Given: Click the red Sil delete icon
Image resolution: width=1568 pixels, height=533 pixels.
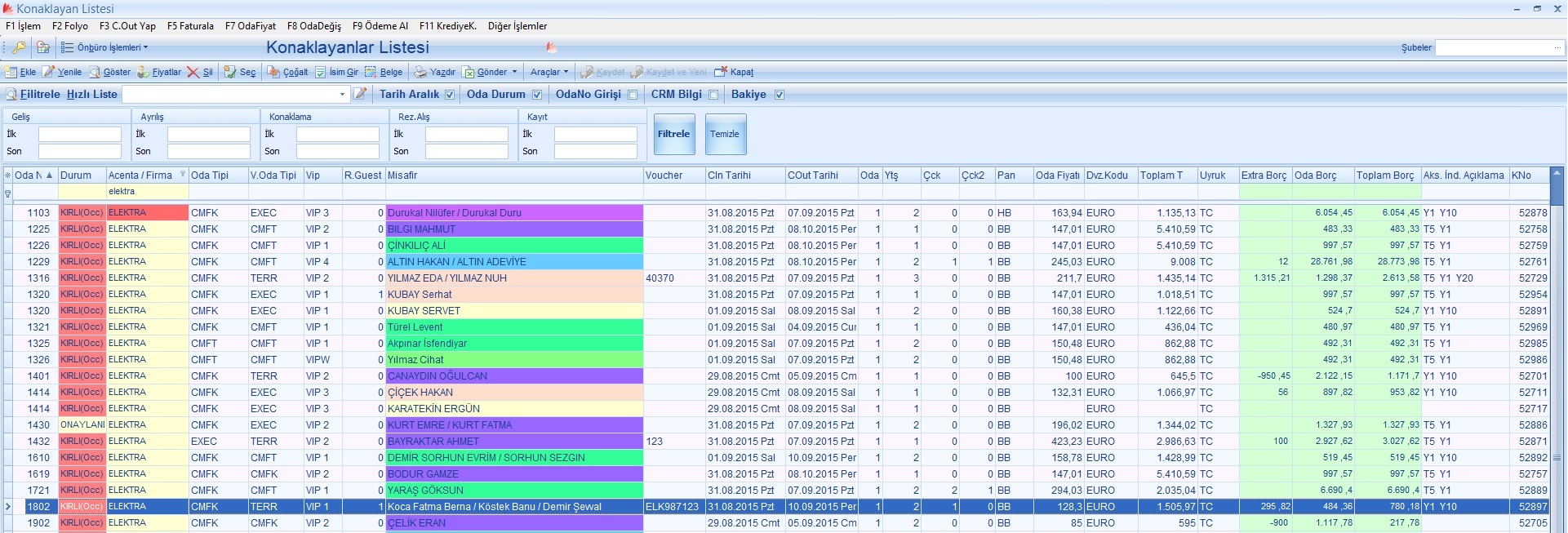Looking at the screenshot, I should click(x=193, y=72).
